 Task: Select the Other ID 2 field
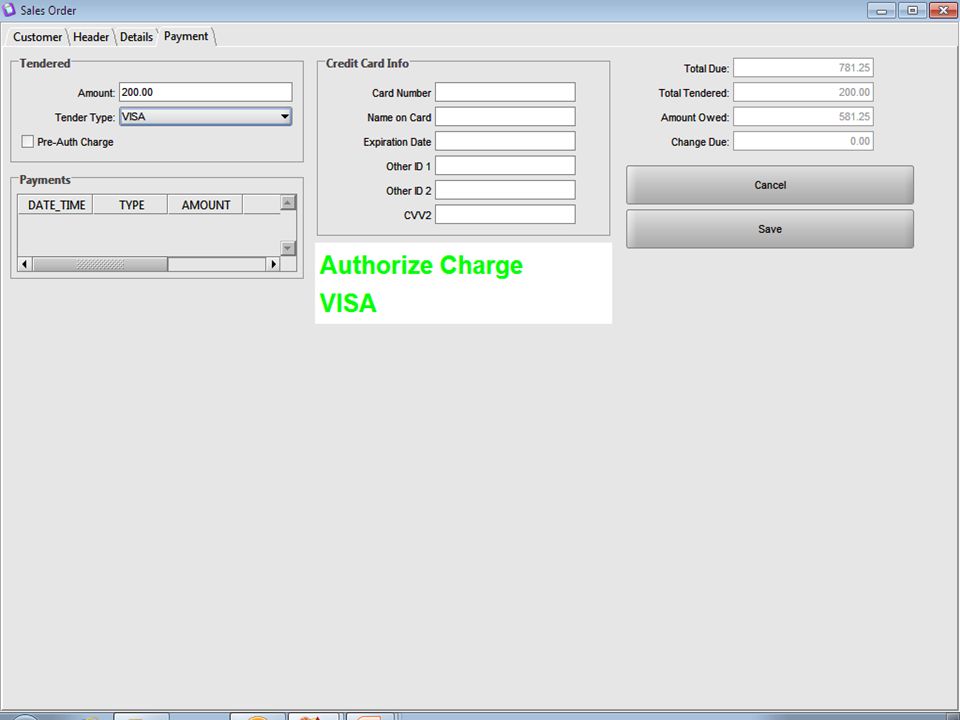coord(505,190)
